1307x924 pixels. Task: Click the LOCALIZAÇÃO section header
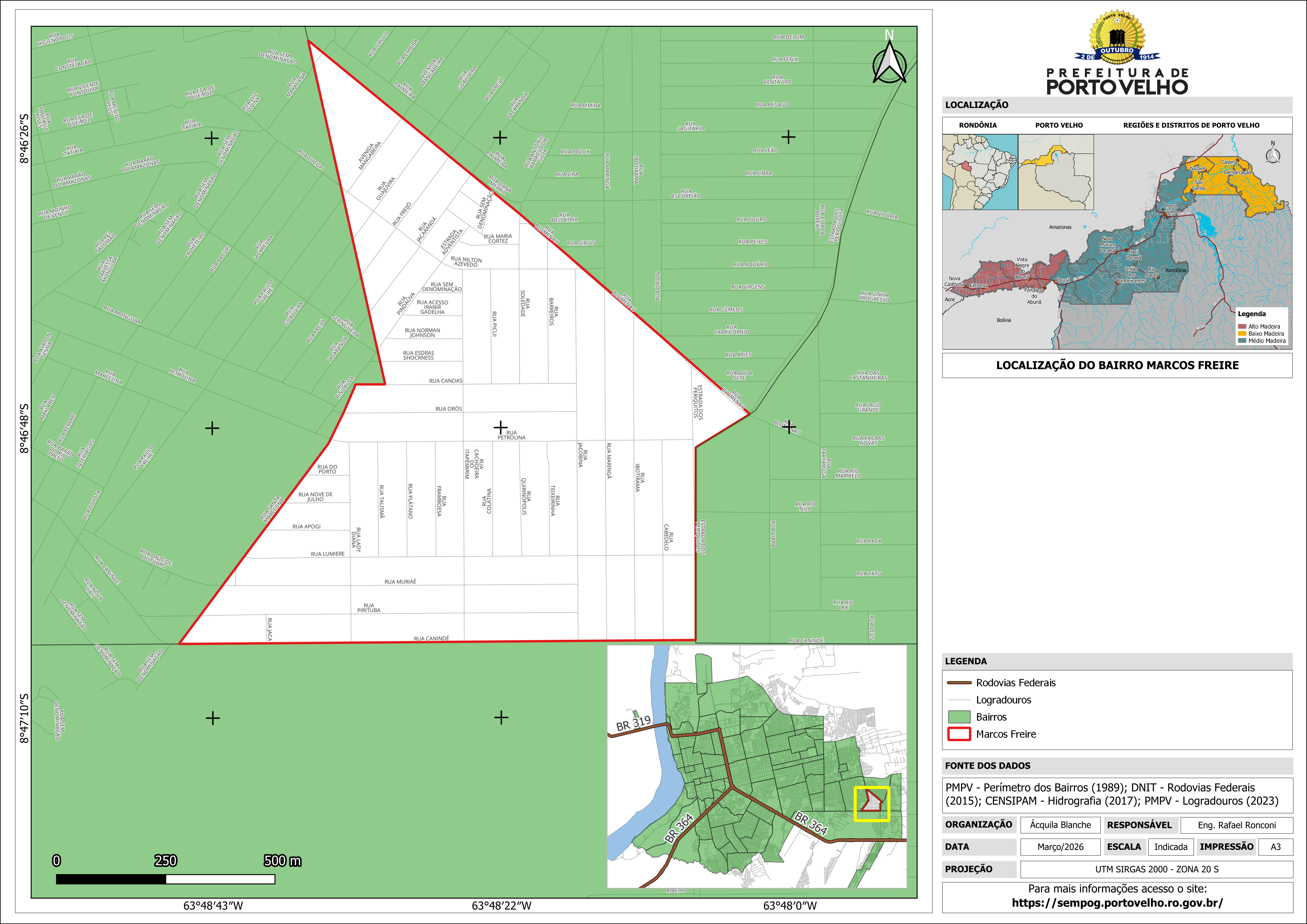click(976, 105)
